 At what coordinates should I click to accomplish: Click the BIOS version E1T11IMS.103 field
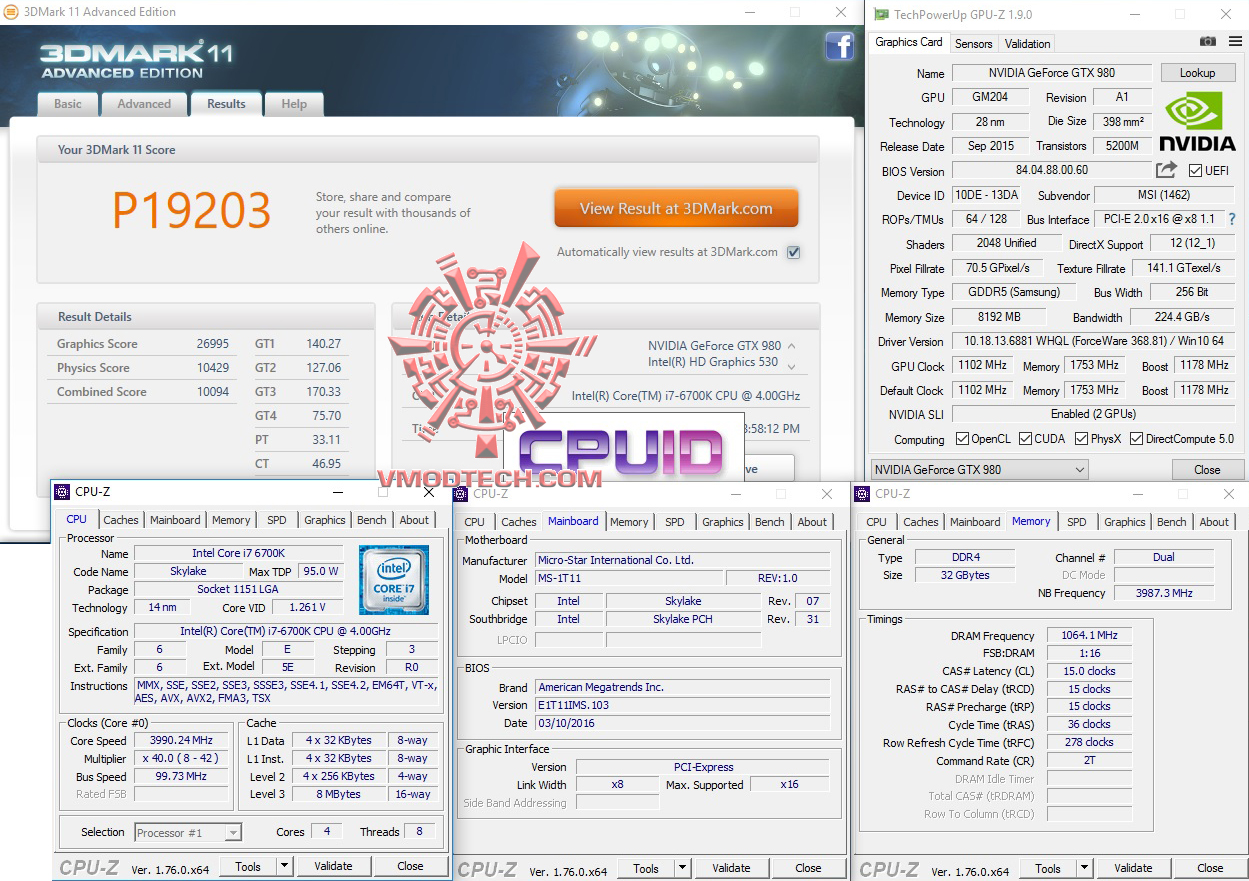pyautogui.click(x=682, y=705)
